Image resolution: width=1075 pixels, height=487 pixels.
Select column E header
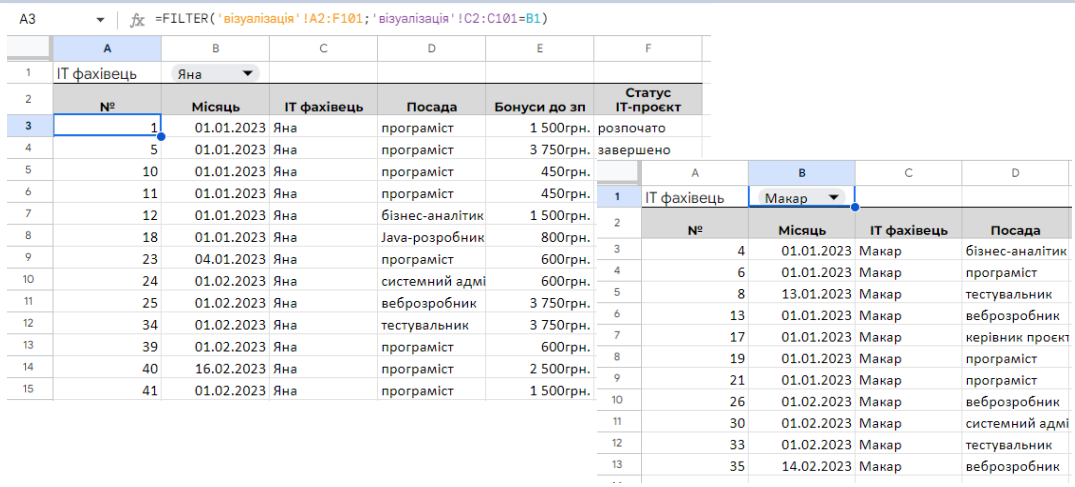539,48
